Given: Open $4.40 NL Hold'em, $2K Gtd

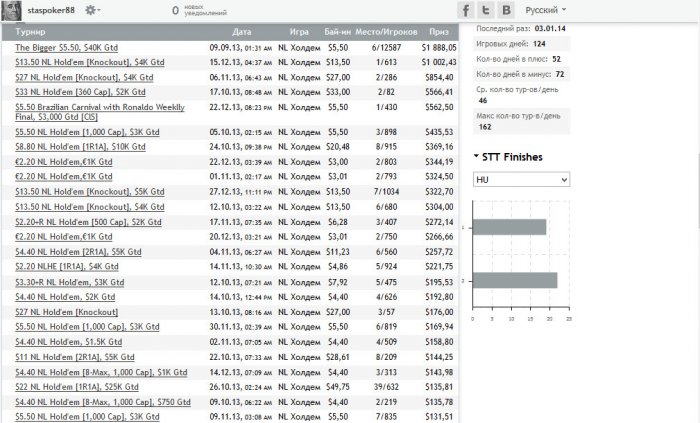Looking at the screenshot, I should coord(65,297).
